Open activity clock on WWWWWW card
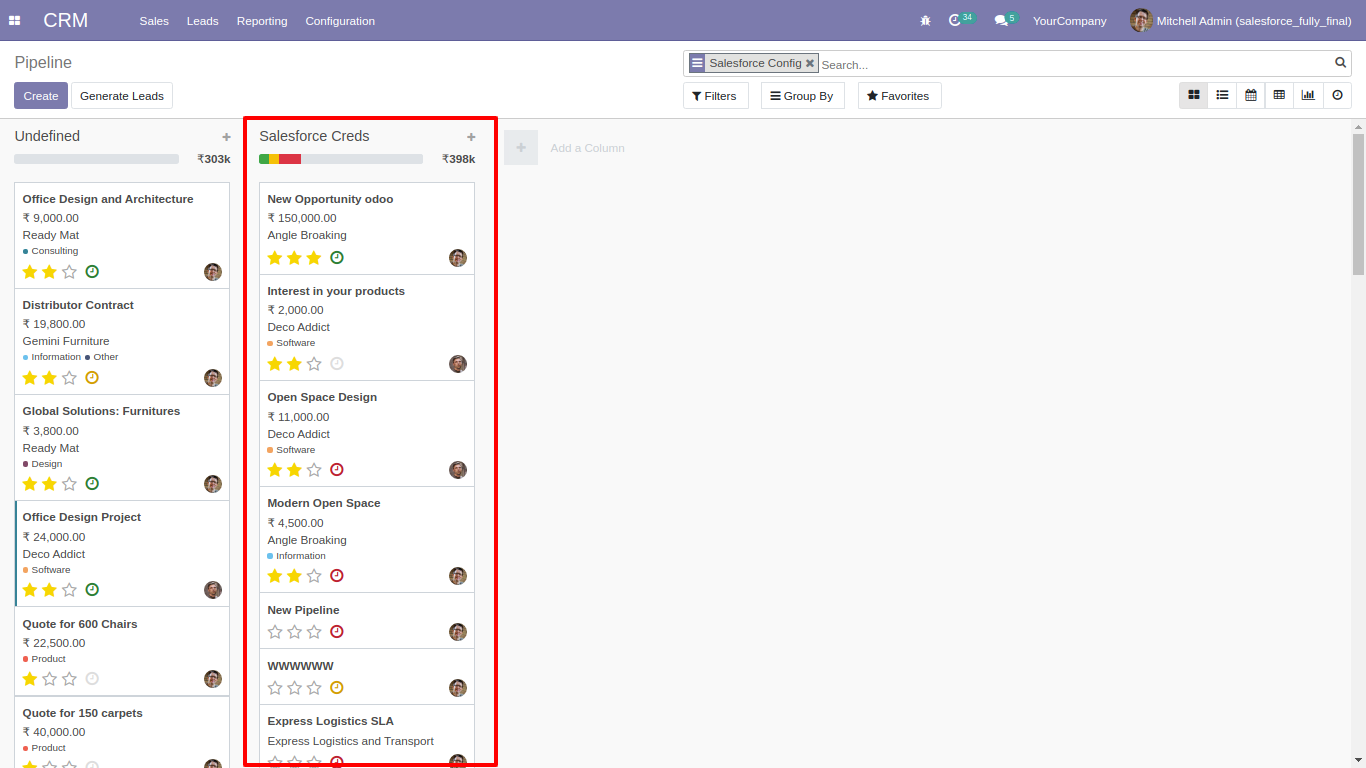The width and height of the screenshot is (1366, 768). coord(337,687)
